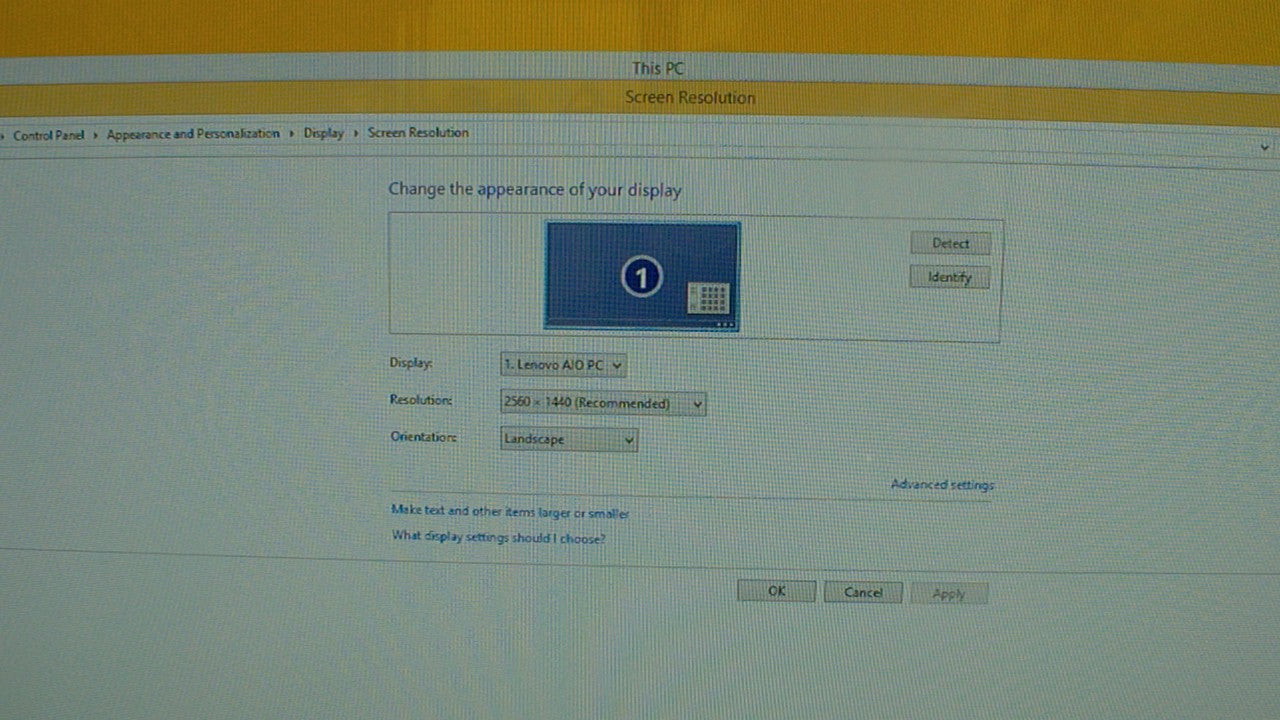Go to Appearance and Personalization breadcrumb
The width and height of the screenshot is (1280, 720).
point(193,134)
